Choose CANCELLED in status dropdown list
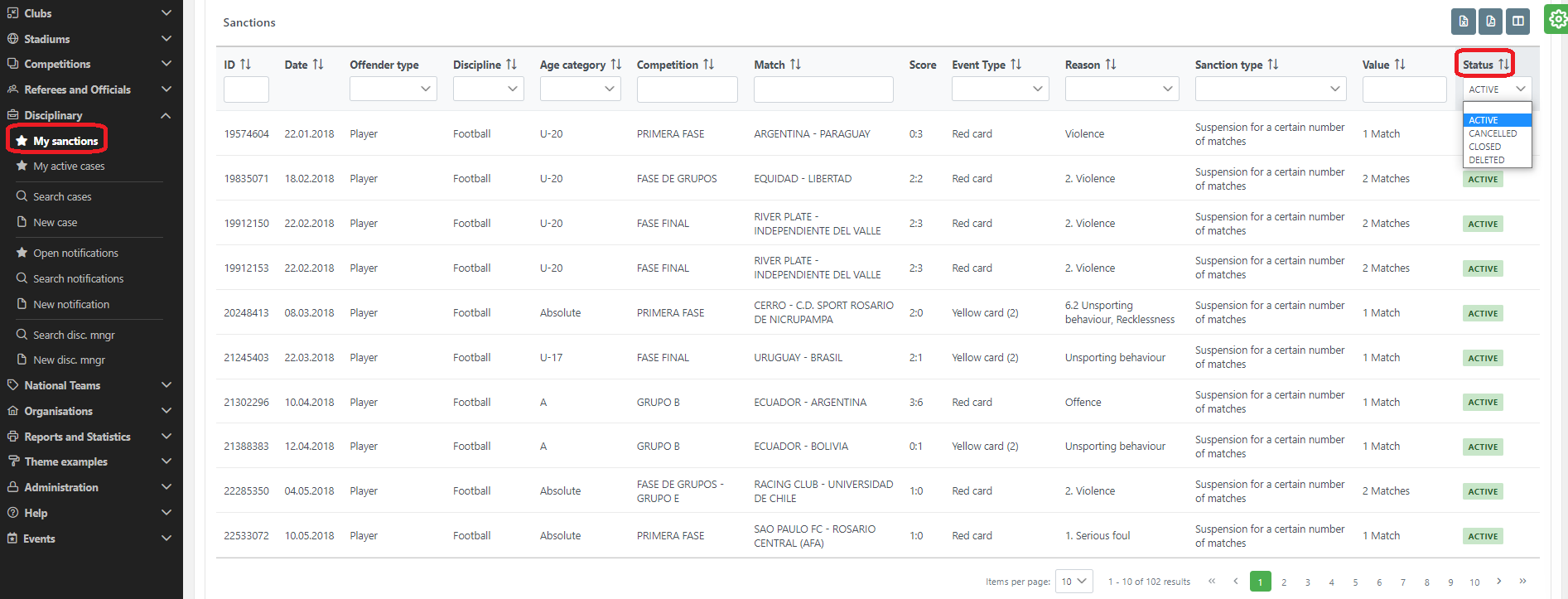1568x599 pixels. (x=1493, y=133)
